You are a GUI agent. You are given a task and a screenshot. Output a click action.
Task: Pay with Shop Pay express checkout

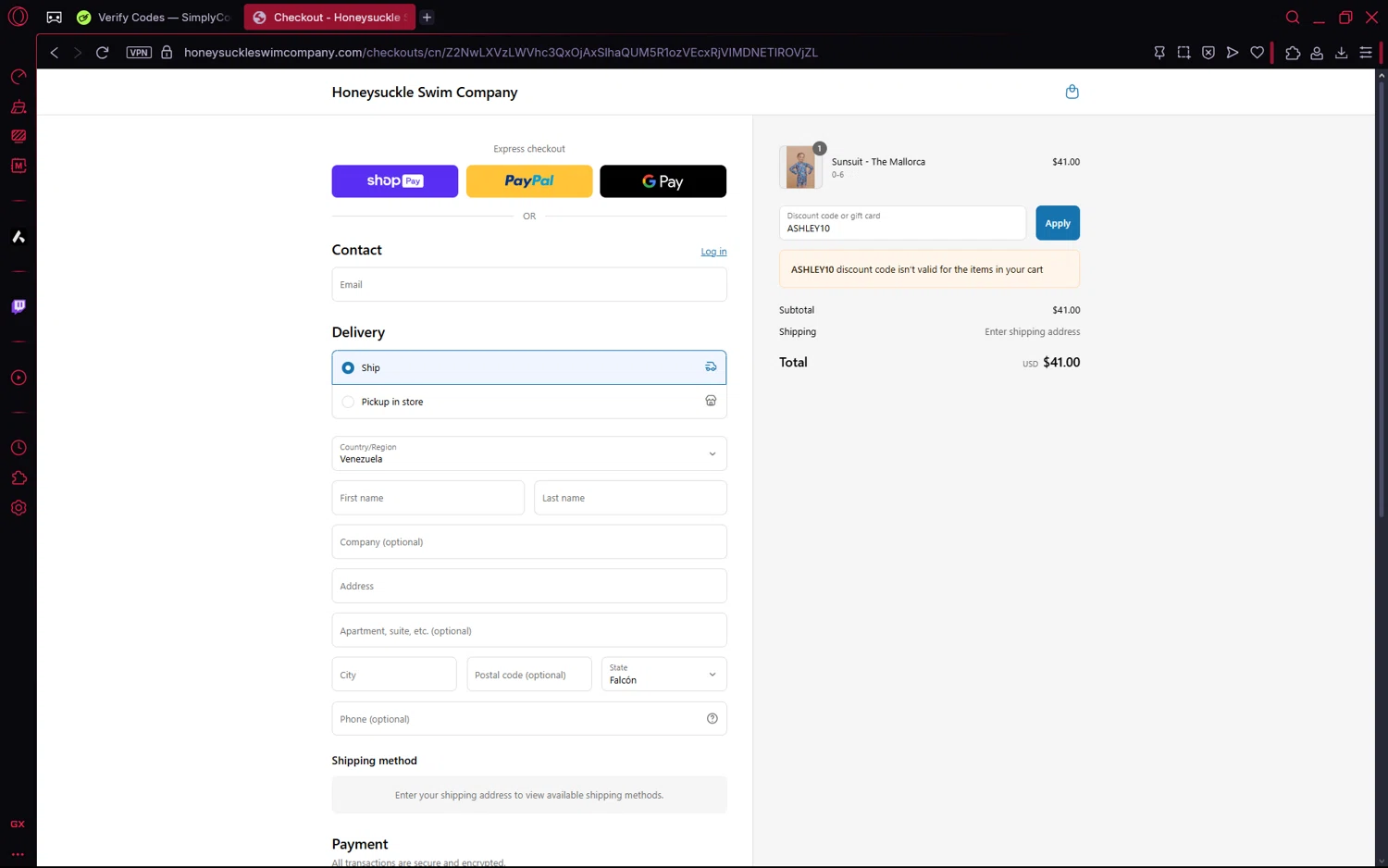point(395,181)
